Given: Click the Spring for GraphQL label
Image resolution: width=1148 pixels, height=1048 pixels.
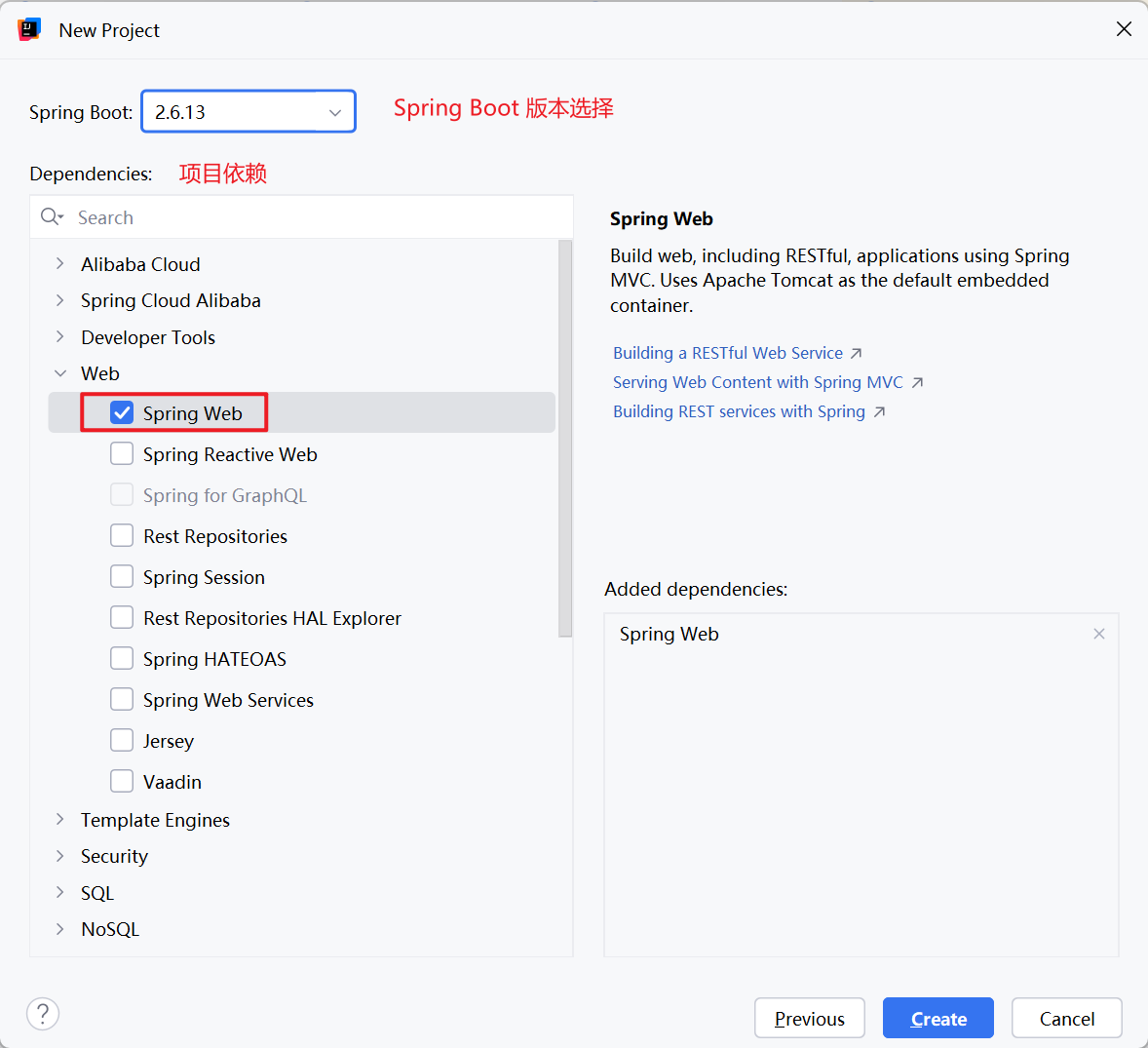Looking at the screenshot, I should click(225, 495).
